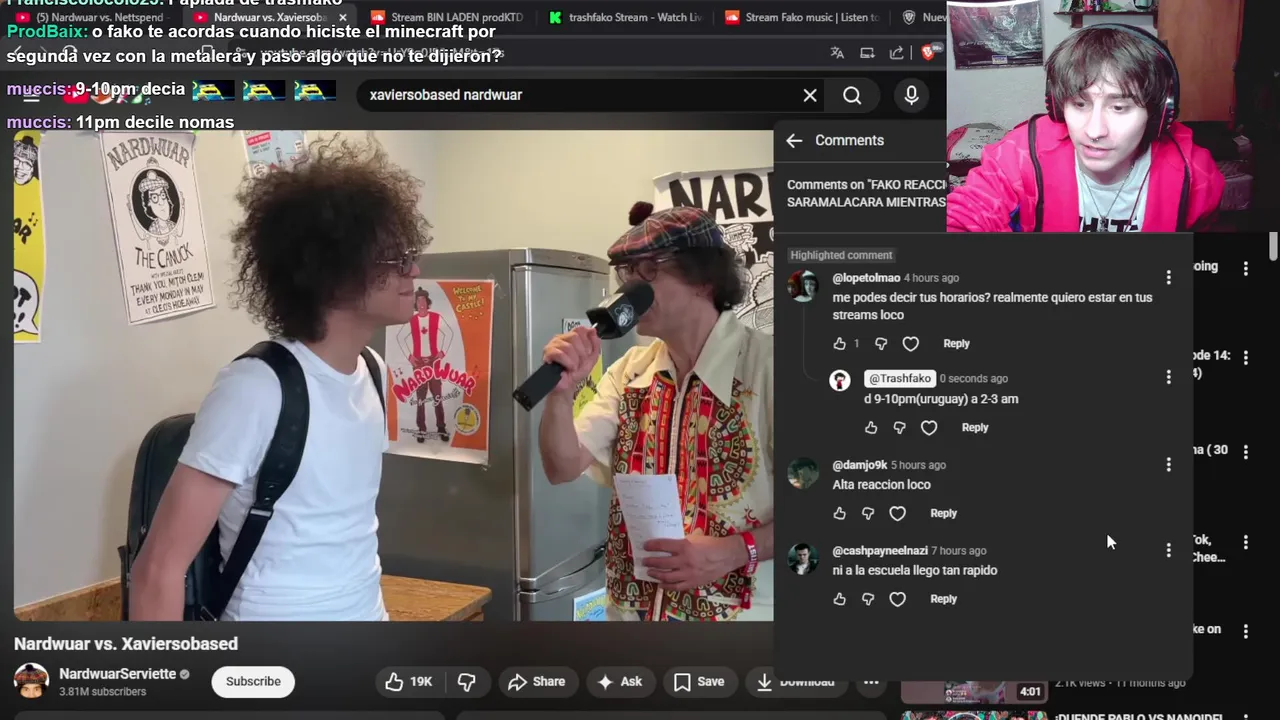Open options menu for @cashpayneelnazi comment
The width and height of the screenshot is (1280, 720).
tap(1168, 550)
